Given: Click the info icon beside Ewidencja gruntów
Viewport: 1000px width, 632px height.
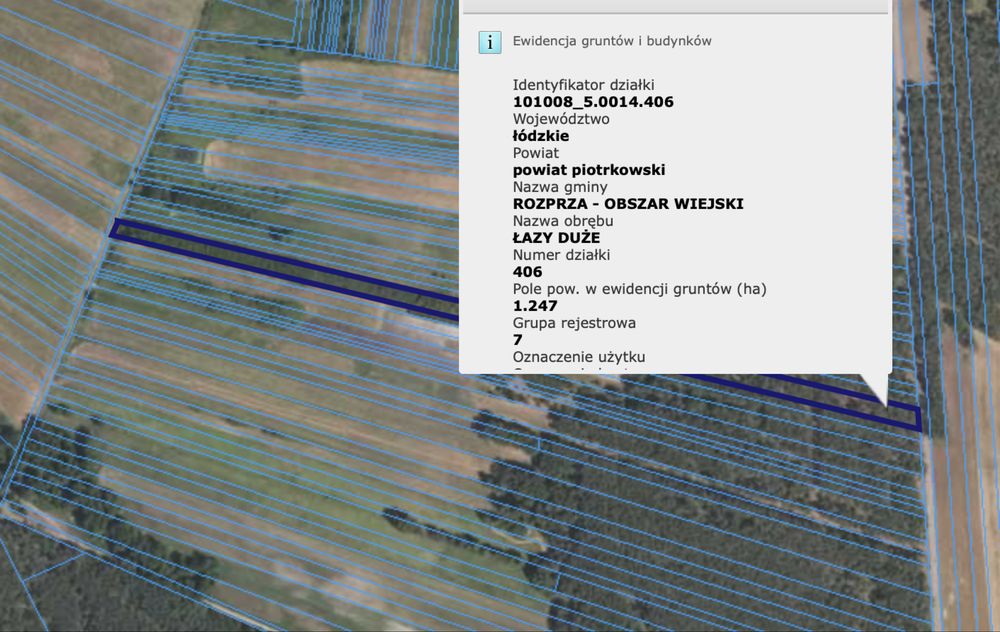Looking at the screenshot, I should point(490,42).
